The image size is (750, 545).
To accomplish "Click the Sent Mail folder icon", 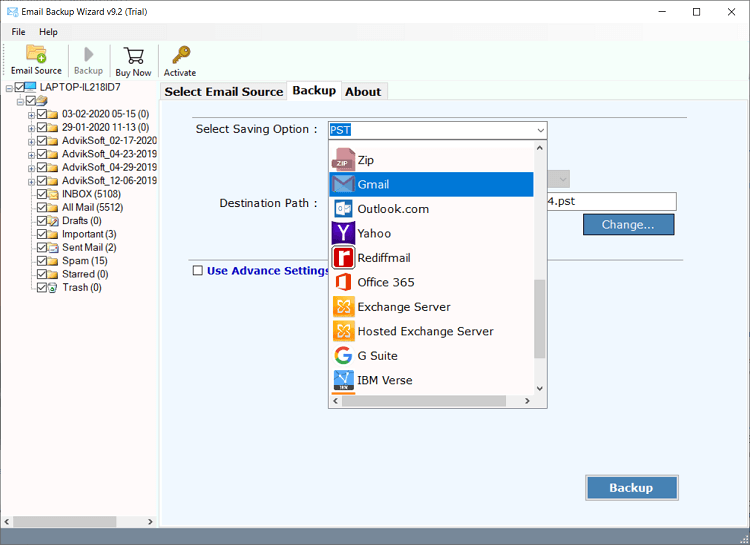I will coord(53,248).
